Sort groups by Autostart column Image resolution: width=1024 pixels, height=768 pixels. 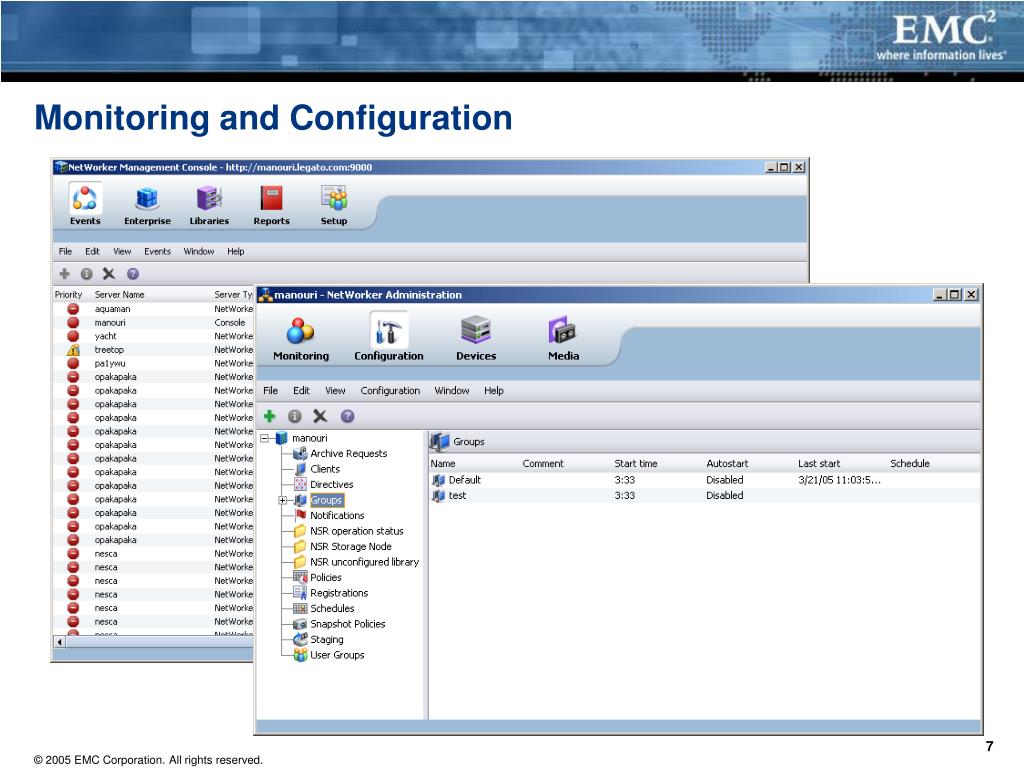click(727, 464)
